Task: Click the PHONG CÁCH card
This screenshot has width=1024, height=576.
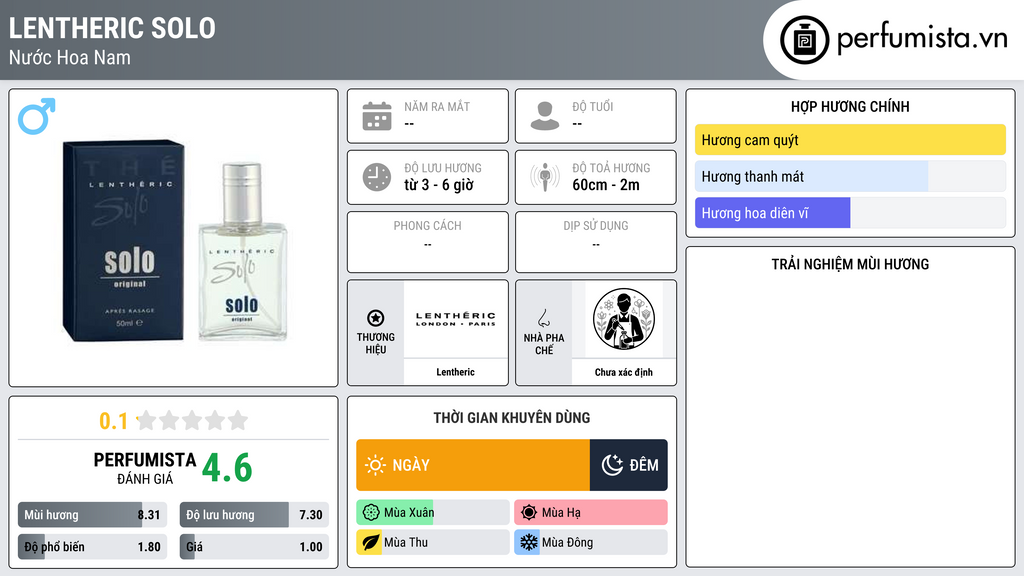Action: coord(428,242)
